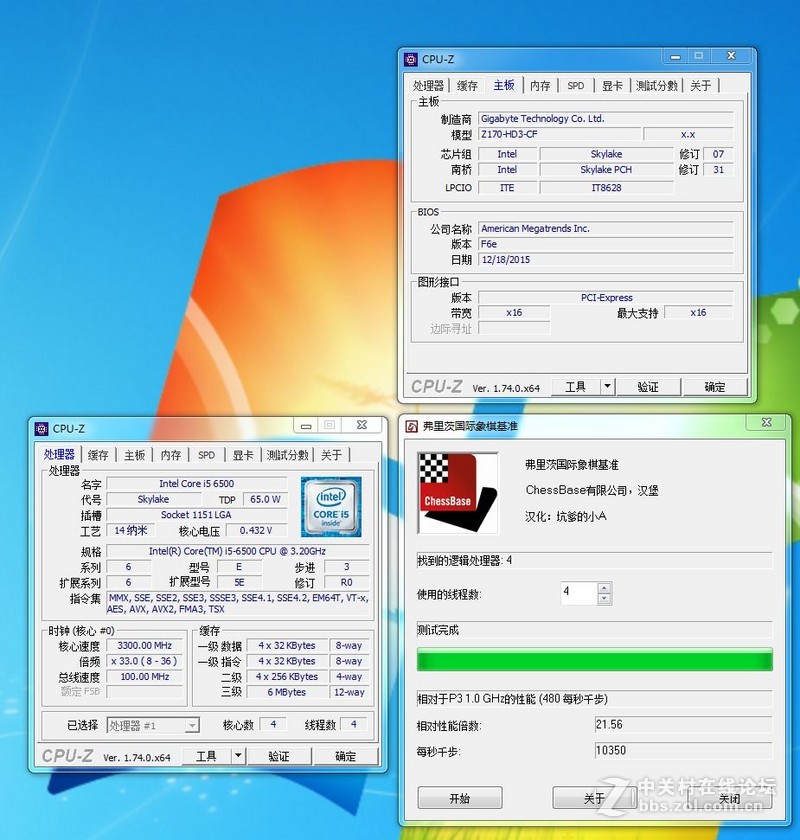Open 测试分数 tab in motherboard CPU-Z window
Viewport: 800px width, 840px height.
(657, 86)
